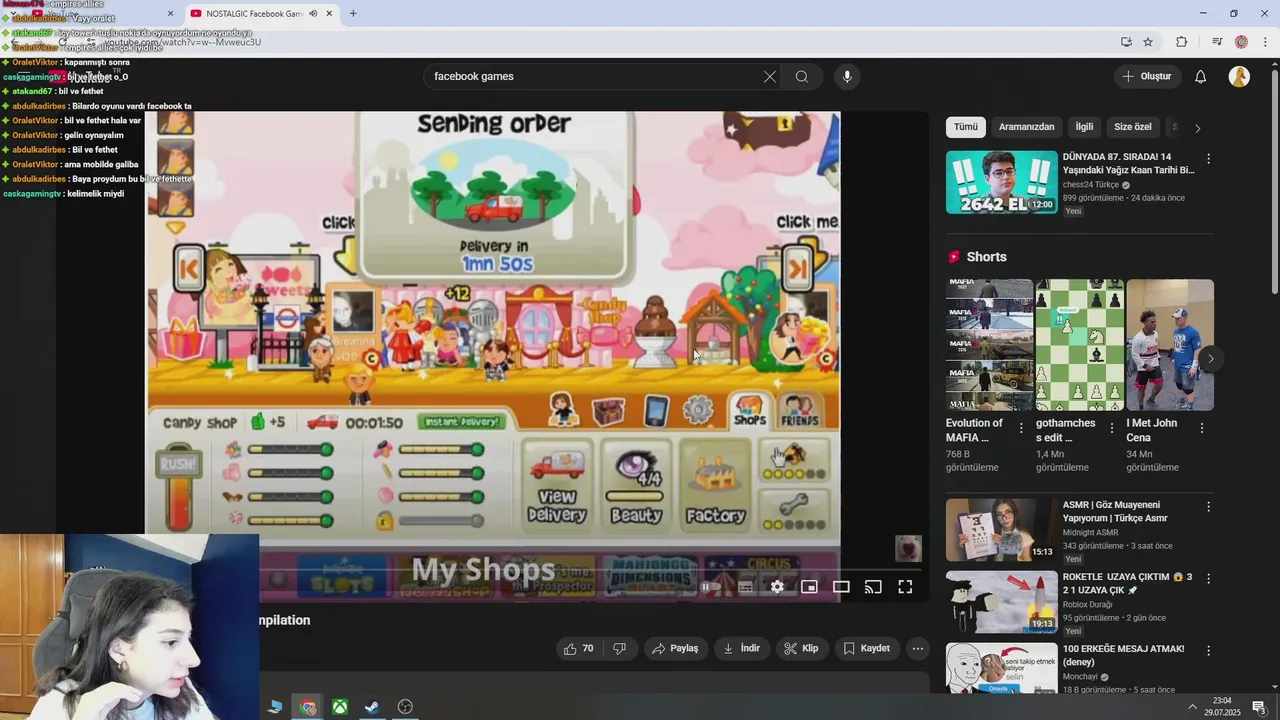Viewport: 1280px width, 720px height.
Task: Open more actions ellipsis under video
Action: point(918,649)
